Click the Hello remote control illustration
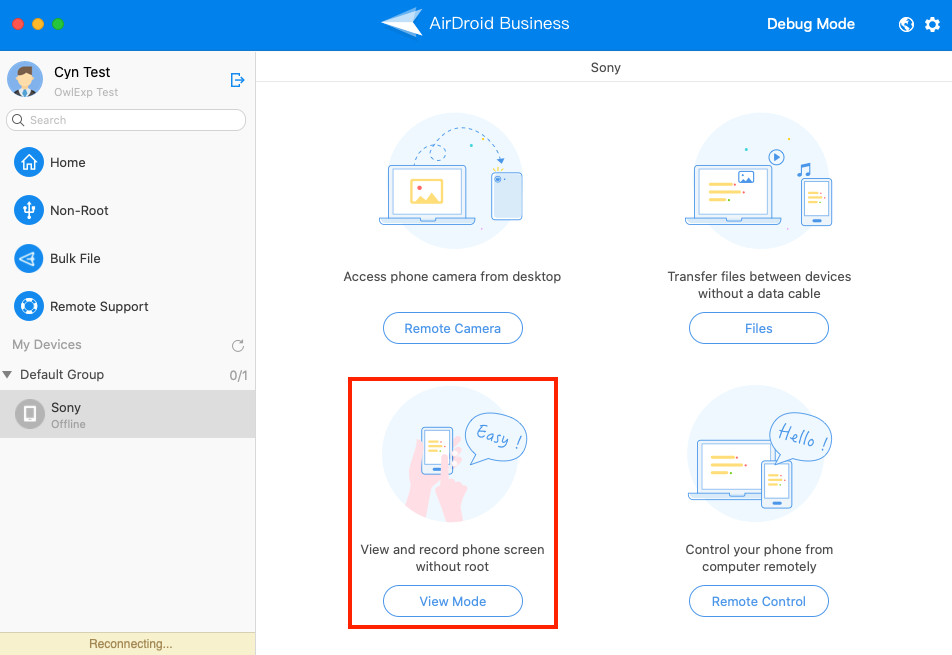 coord(759,454)
